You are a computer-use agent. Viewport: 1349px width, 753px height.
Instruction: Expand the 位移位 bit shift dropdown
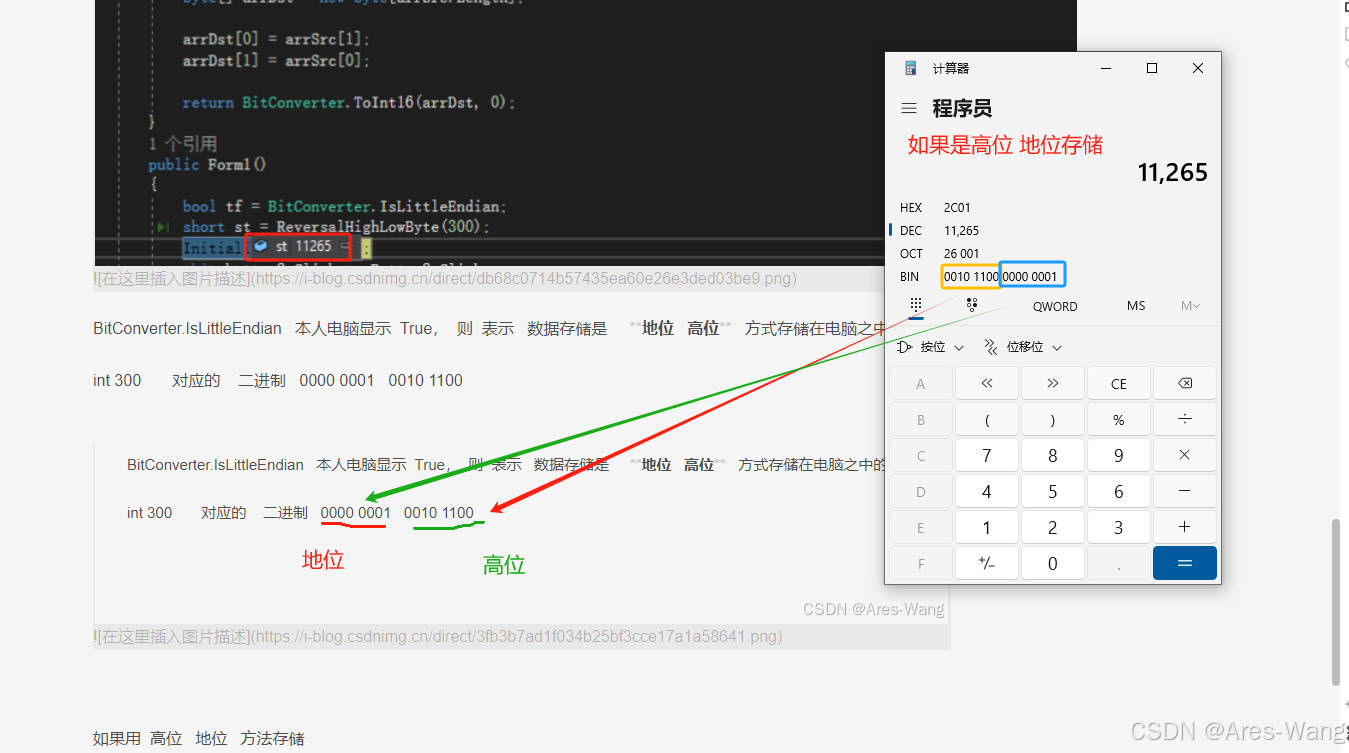(1022, 347)
